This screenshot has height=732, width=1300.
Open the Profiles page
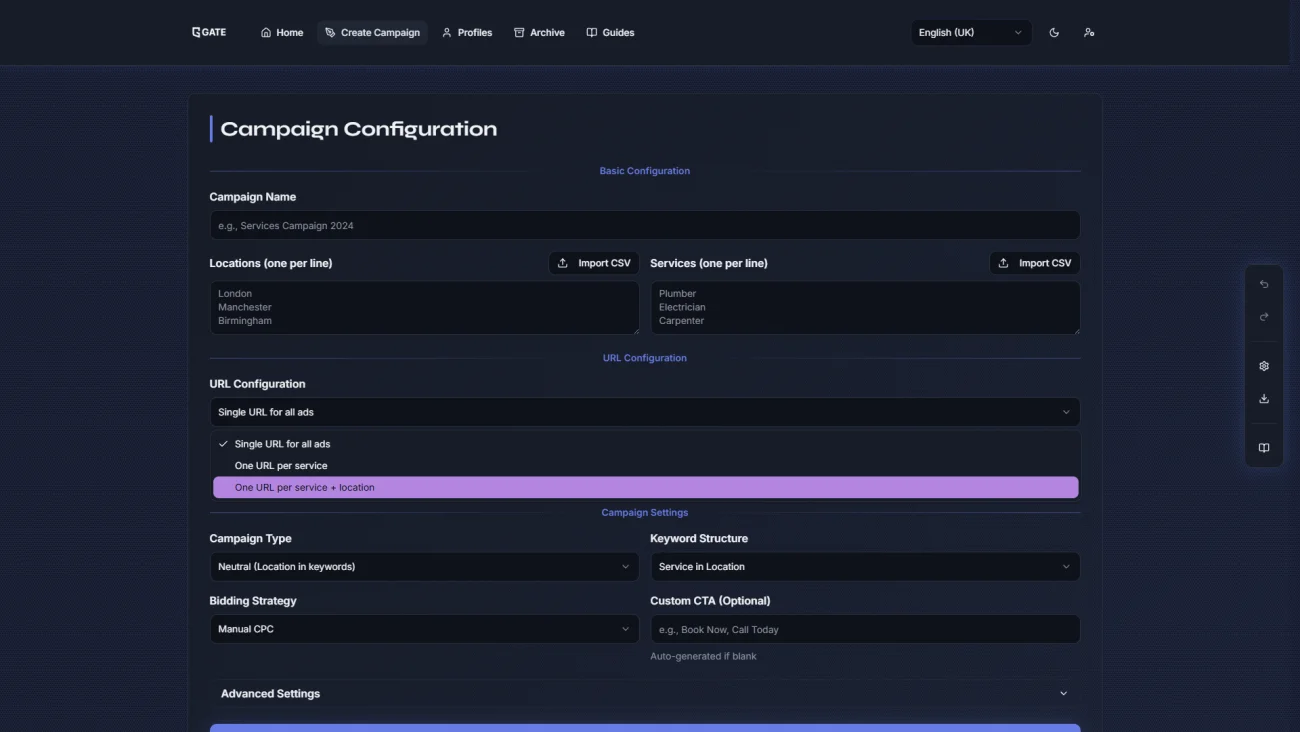(467, 33)
